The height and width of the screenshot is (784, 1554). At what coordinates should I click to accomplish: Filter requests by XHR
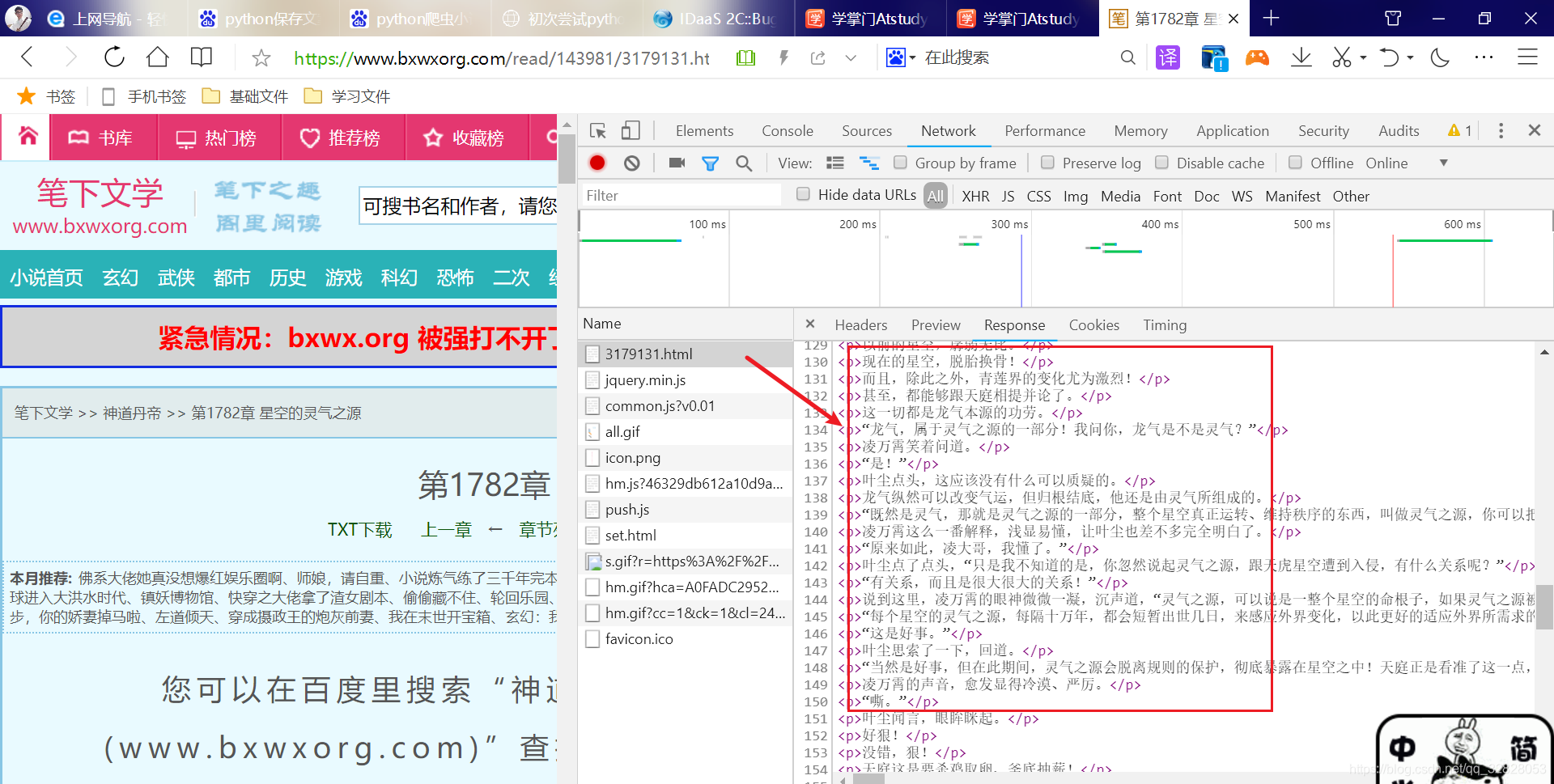[975, 197]
